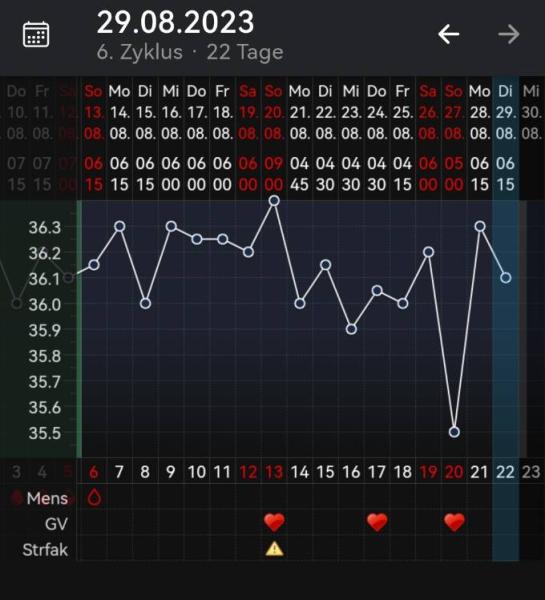Select the GV row label
Screen dimensions: 545x600
pyautogui.click(x=56, y=524)
